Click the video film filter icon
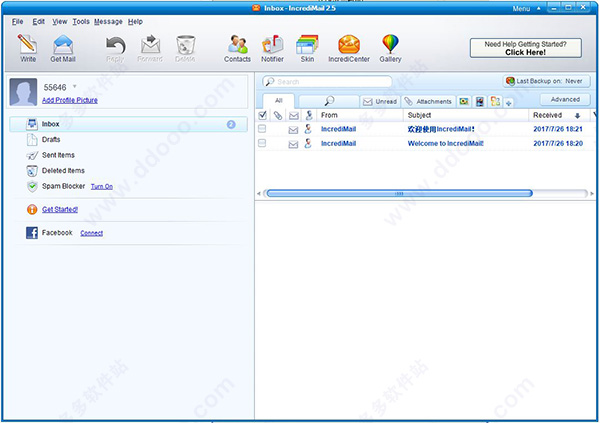Viewport: 600px width, 423px height. point(480,101)
